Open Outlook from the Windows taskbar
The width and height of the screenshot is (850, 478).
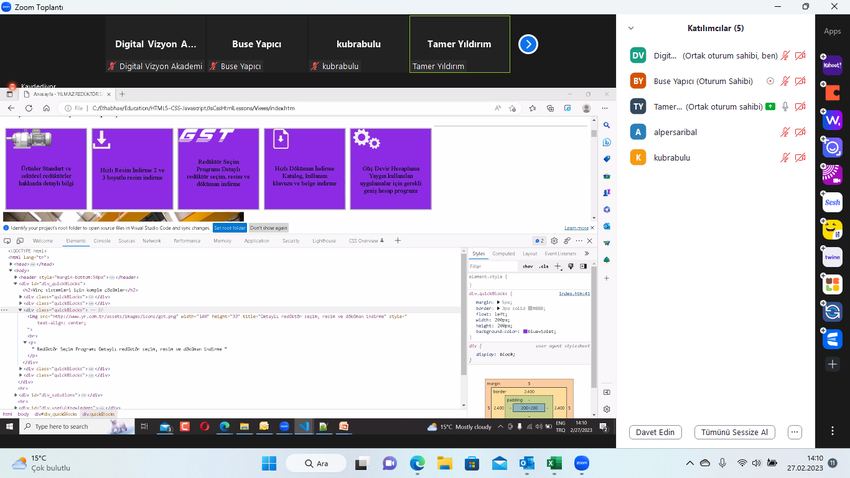pyautogui.click(x=526, y=463)
